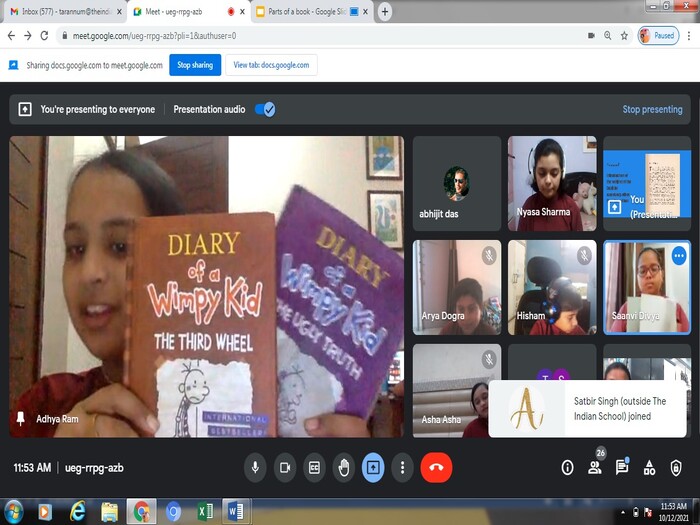Open the media player taskbar icon
Viewport: 700px width, 525px height.
[x=45, y=512]
